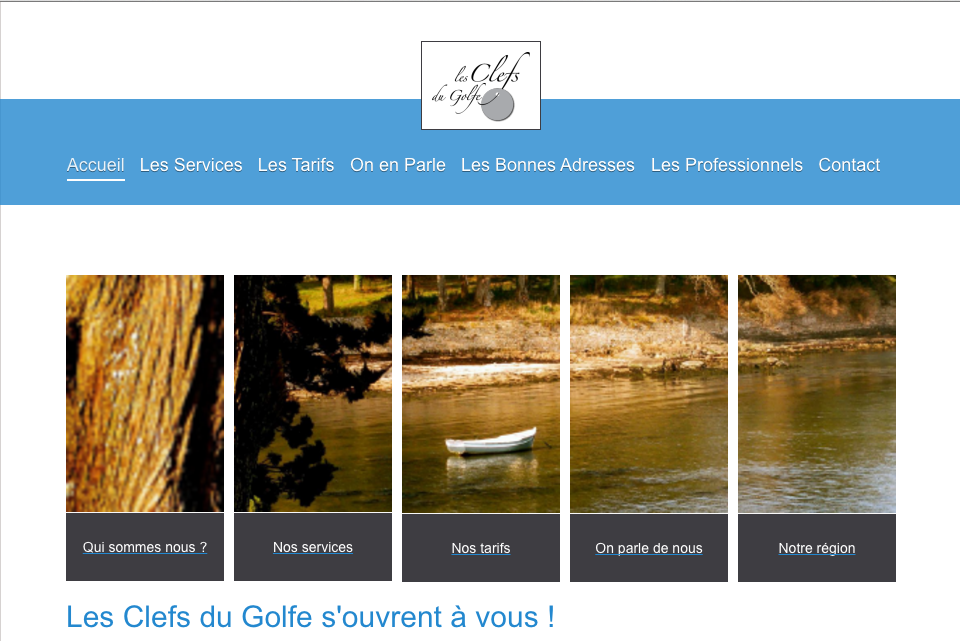This screenshot has height=641, width=960.
Task: Click the Les Clefs du Golfe logo
Action: [481, 86]
